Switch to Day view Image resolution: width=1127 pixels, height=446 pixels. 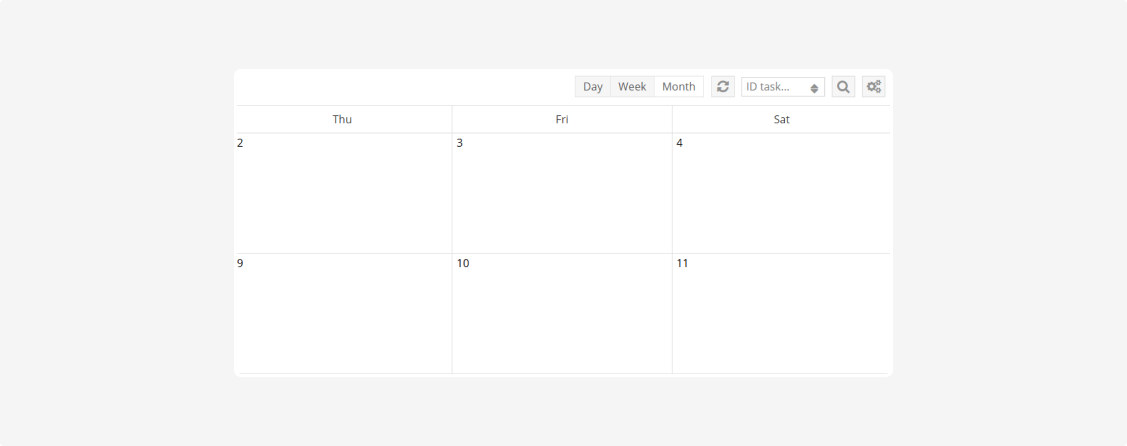point(593,87)
